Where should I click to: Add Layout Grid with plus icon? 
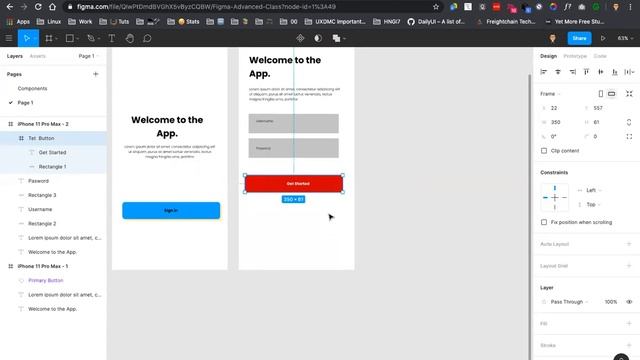pos(629,266)
